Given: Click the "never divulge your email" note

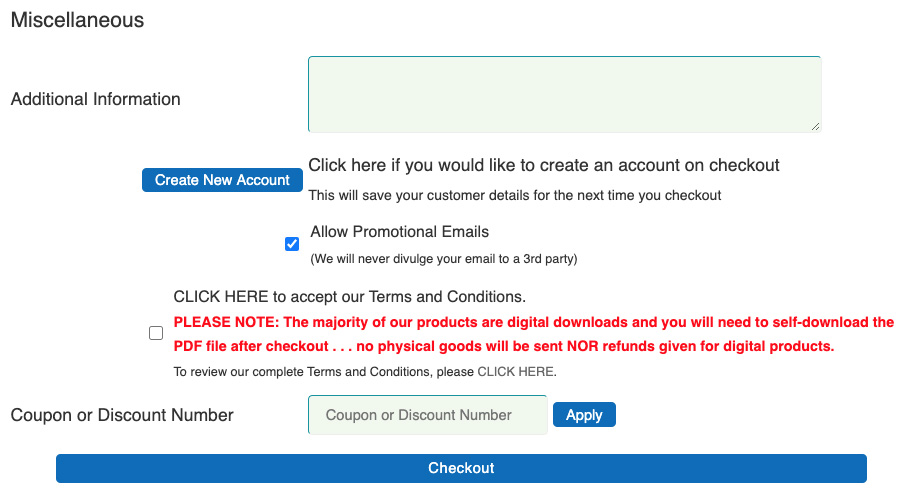Looking at the screenshot, I should coord(444,259).
